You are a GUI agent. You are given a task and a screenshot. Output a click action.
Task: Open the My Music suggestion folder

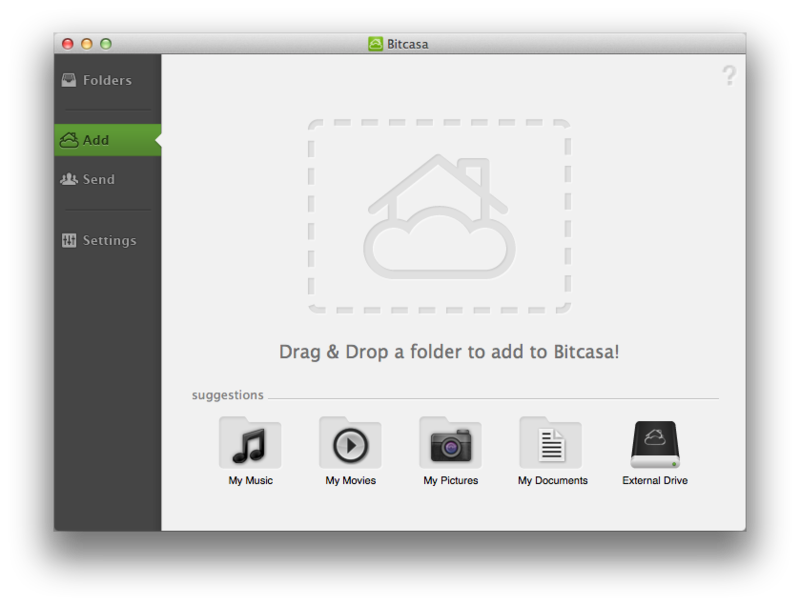(x=249, y=442)
